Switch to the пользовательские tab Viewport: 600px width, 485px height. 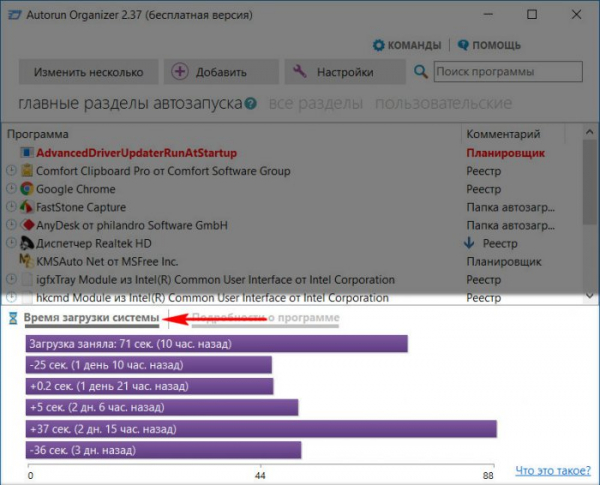(443, 103)
